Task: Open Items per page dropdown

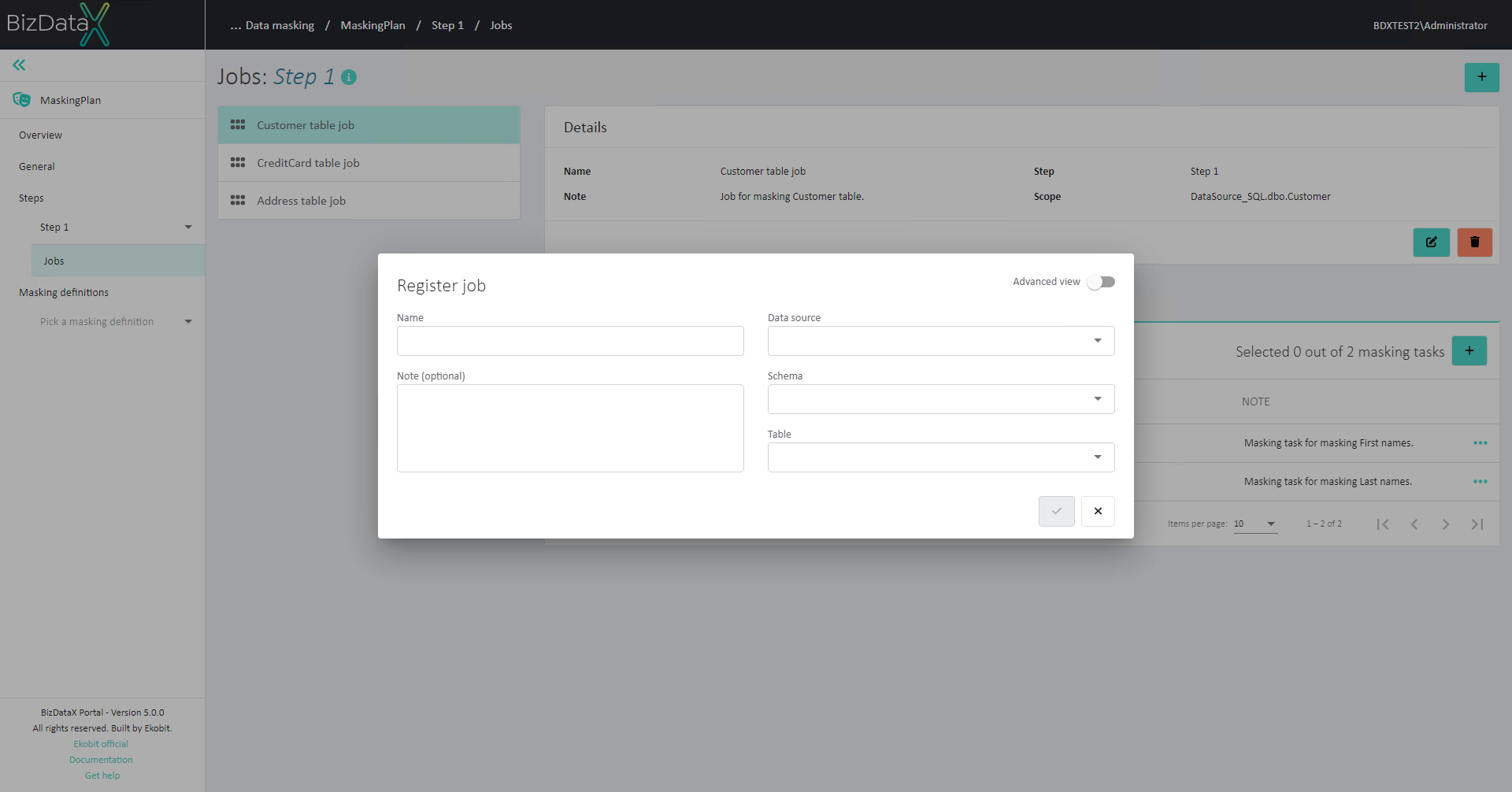Action: [1255, 524]
